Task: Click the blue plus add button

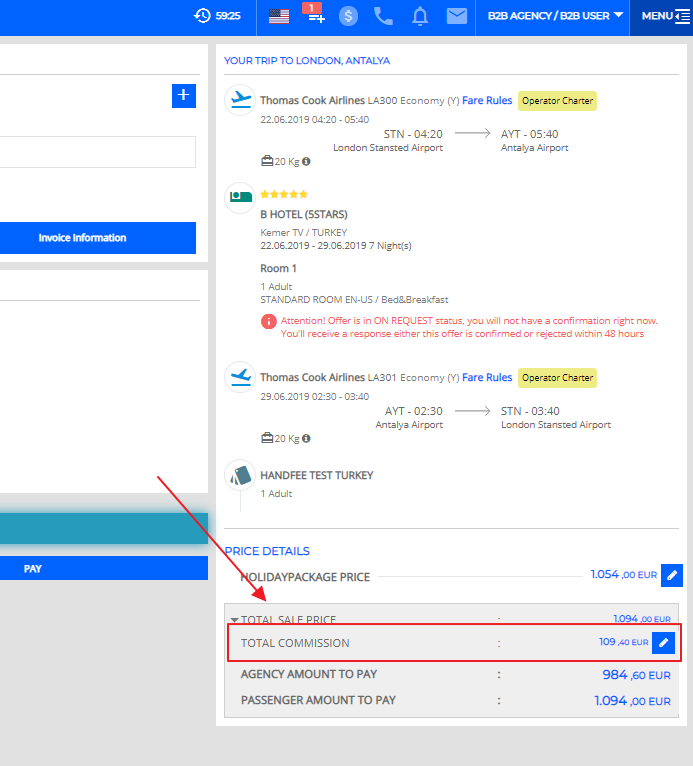Action: [183, 96]
